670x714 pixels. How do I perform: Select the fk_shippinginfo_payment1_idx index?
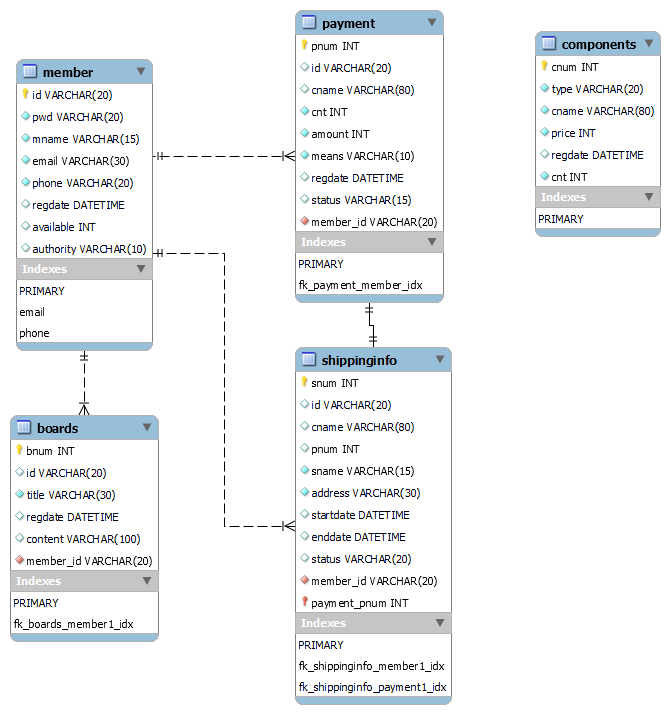[373, 687]
